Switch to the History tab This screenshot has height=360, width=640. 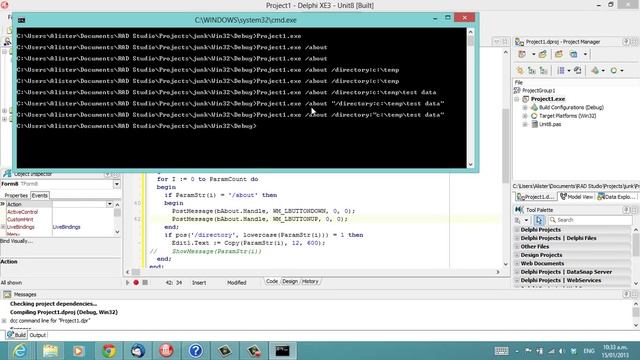310,282
